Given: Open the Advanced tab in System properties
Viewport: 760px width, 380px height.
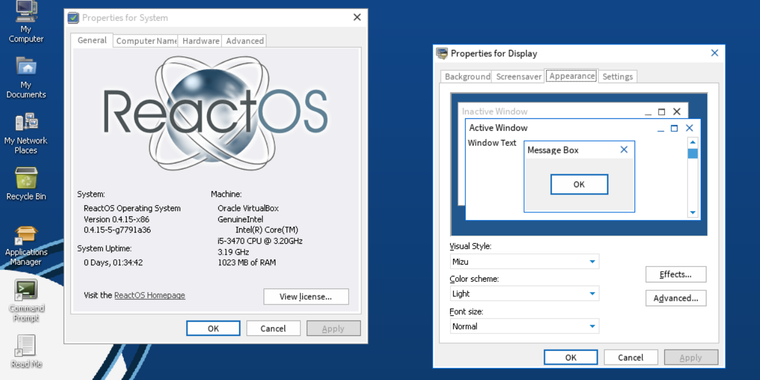Looking at the screenshot, I should tap(245, 41).
